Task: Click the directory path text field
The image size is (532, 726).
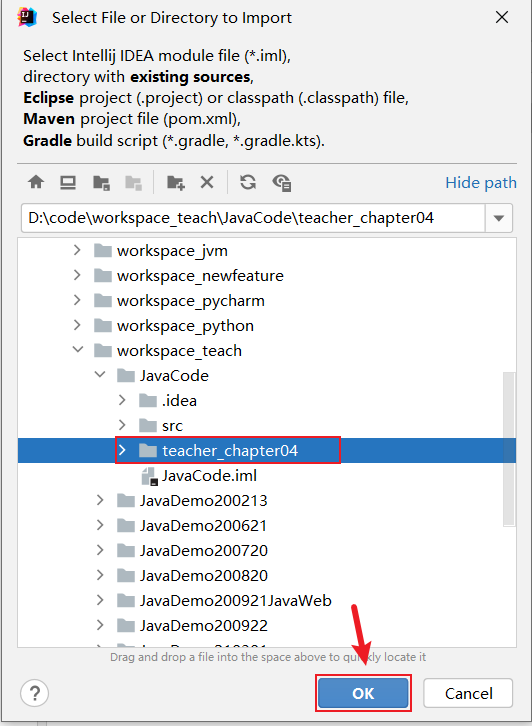Action: (x=253, y=218)
